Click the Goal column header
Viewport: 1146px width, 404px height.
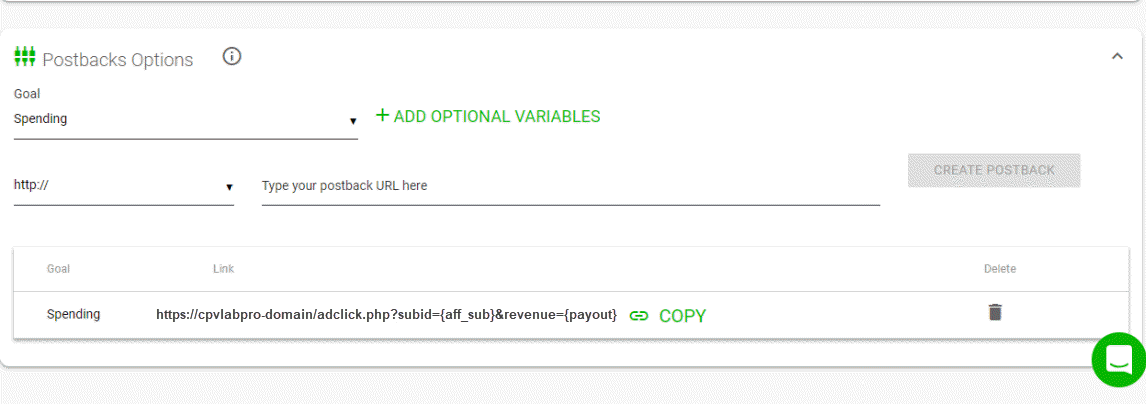point(58,269)
